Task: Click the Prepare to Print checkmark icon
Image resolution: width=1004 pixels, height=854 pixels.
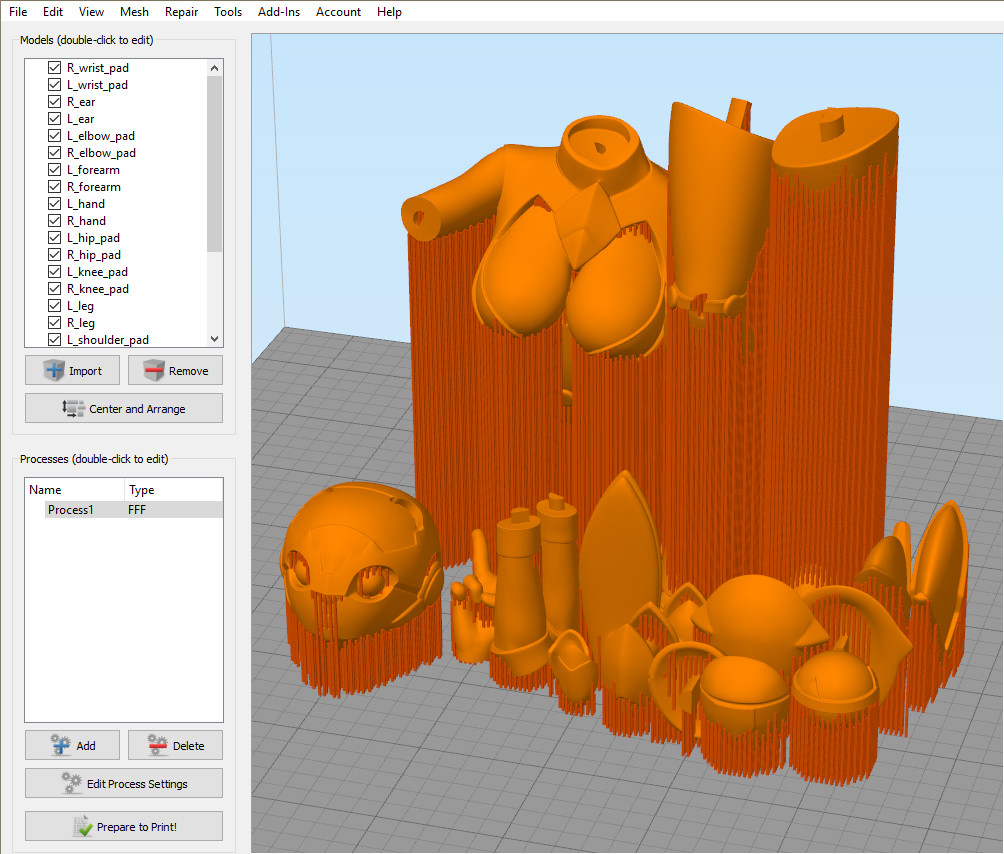Action: point(83,826)
